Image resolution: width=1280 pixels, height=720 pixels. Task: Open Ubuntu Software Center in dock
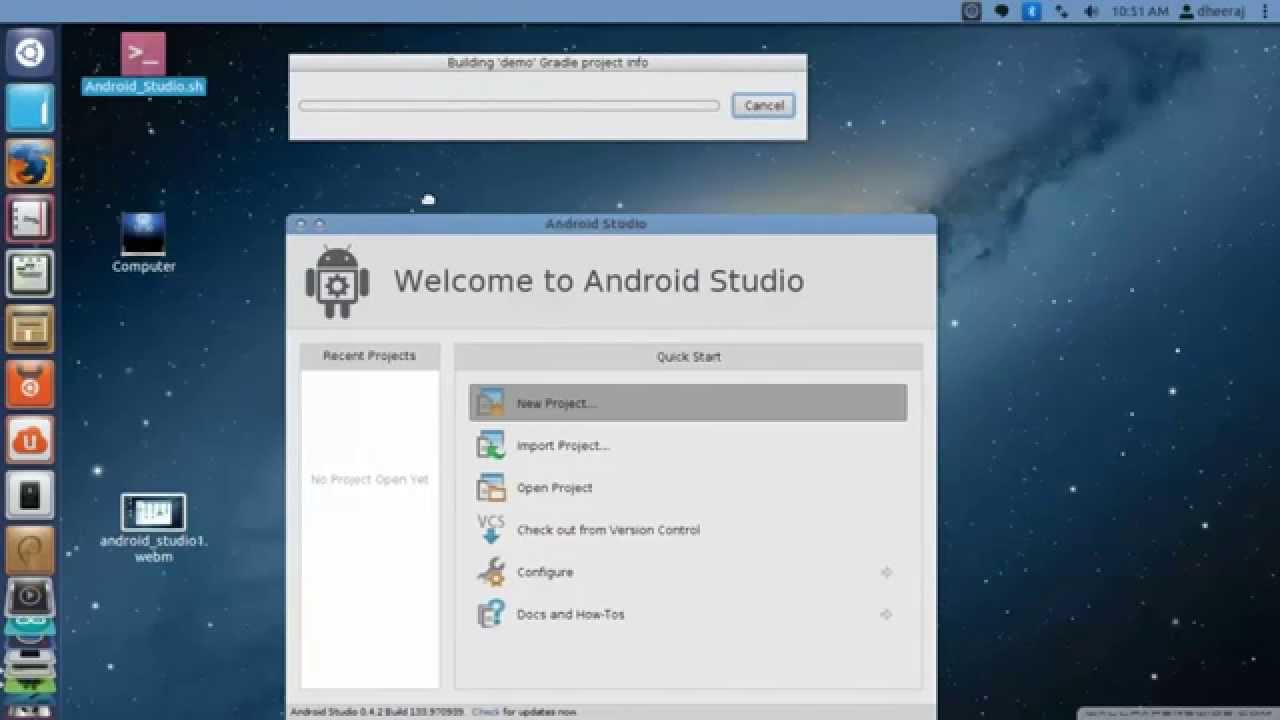pyautogui.click(x=30, y=385)
